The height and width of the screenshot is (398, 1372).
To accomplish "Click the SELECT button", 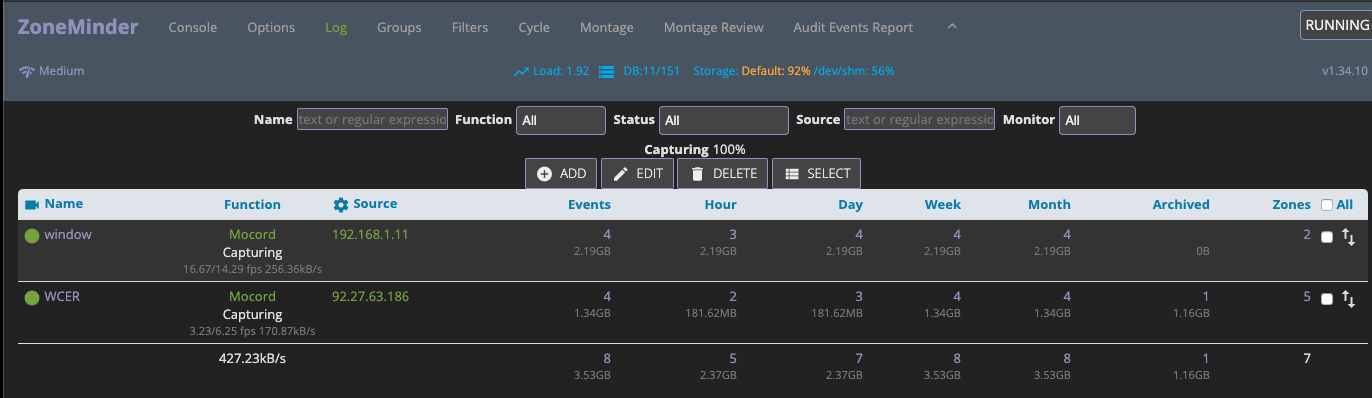I will [x=816, y=173].
